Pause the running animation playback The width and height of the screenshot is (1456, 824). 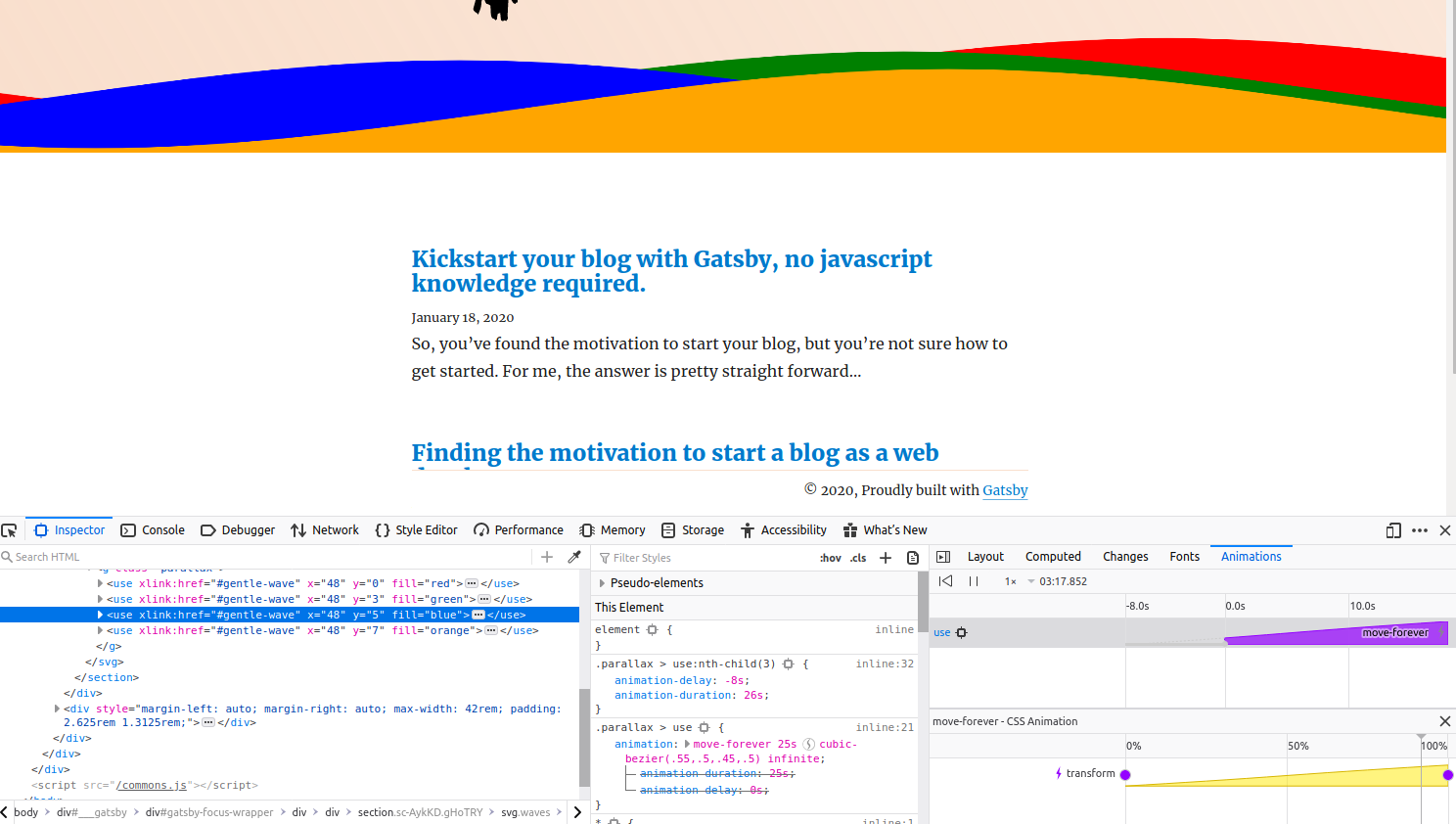pyautogui.click(x=973, y=580)
